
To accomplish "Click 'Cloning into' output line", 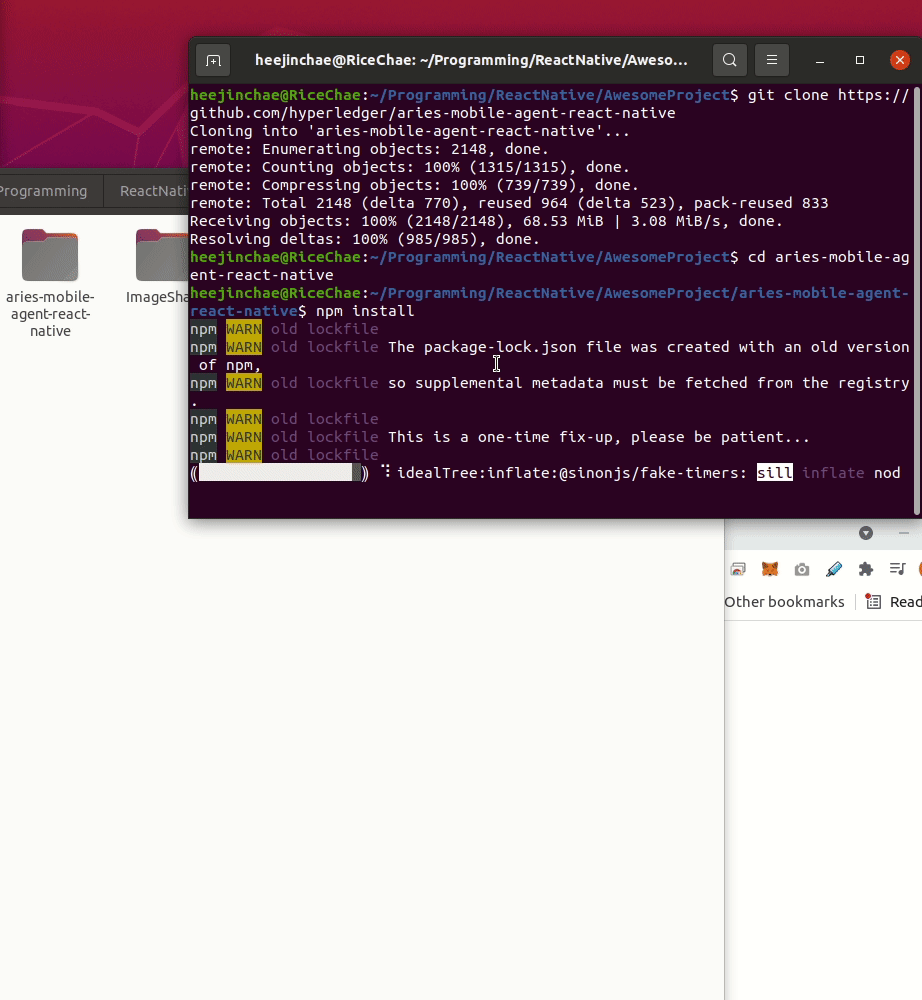I will (x=409, y=131).
